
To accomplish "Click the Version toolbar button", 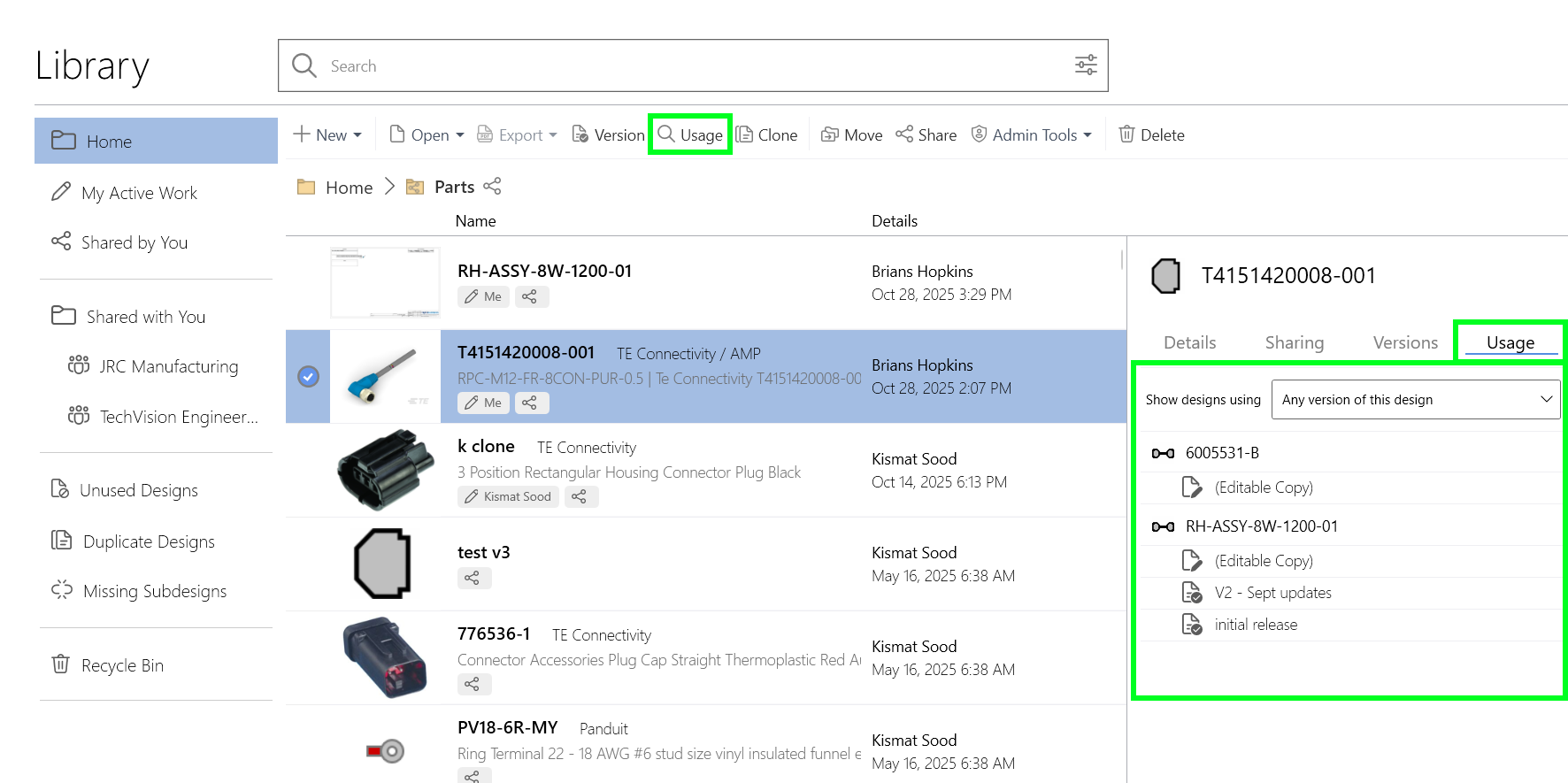I will (x=609, y=134).
